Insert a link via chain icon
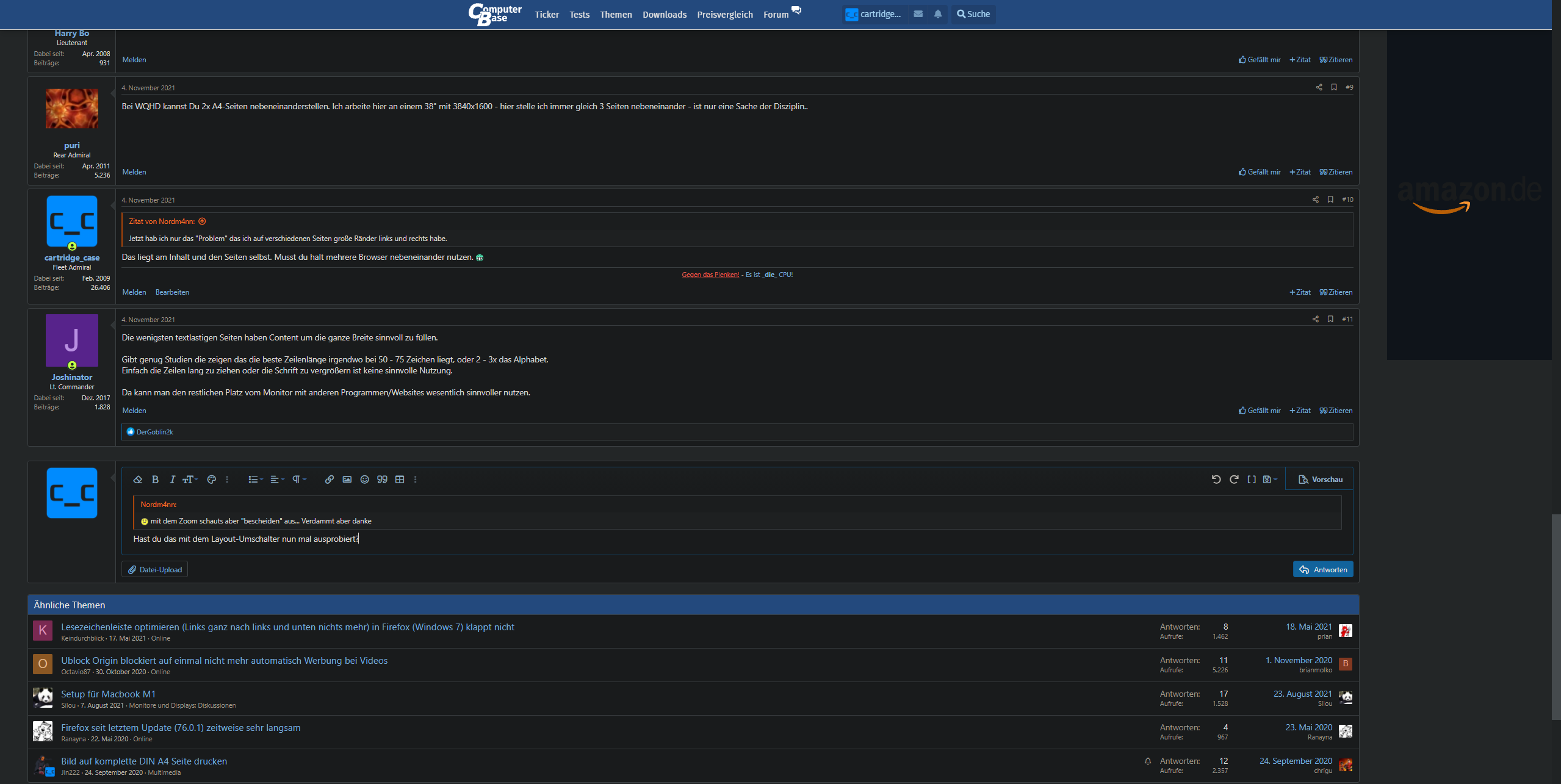1561x784 pixels. [329, 480]
